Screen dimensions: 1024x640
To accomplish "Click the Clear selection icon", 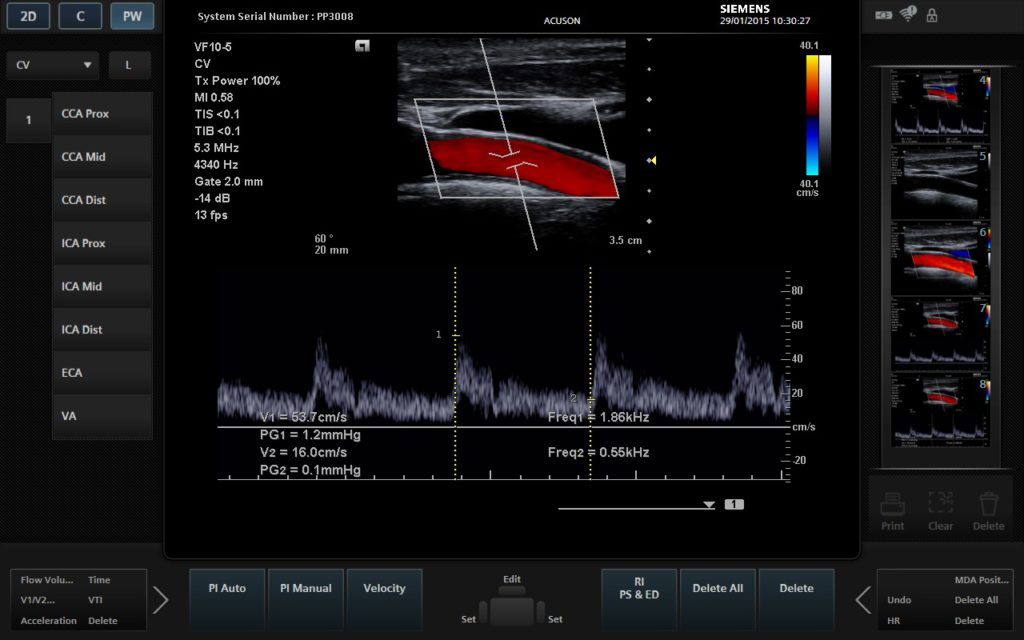I will [940, 503].
